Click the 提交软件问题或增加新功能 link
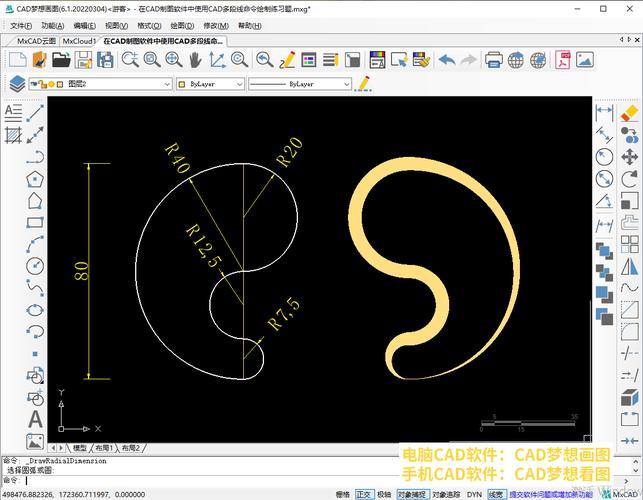The width and height of the screenshot is (643, 500). [x=550, y=494]
